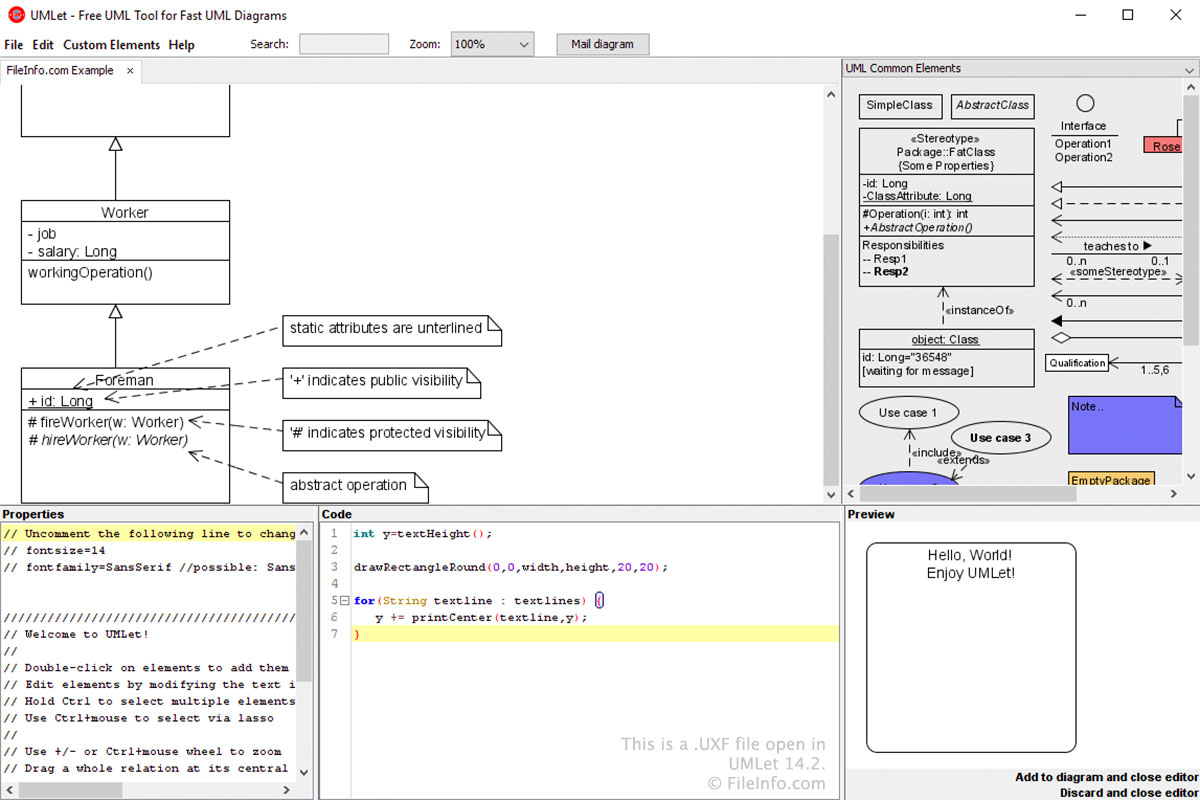Select the Use case 1 ellipse
The height and width of the screenshot is (800, 1200).
pos(908,413)
